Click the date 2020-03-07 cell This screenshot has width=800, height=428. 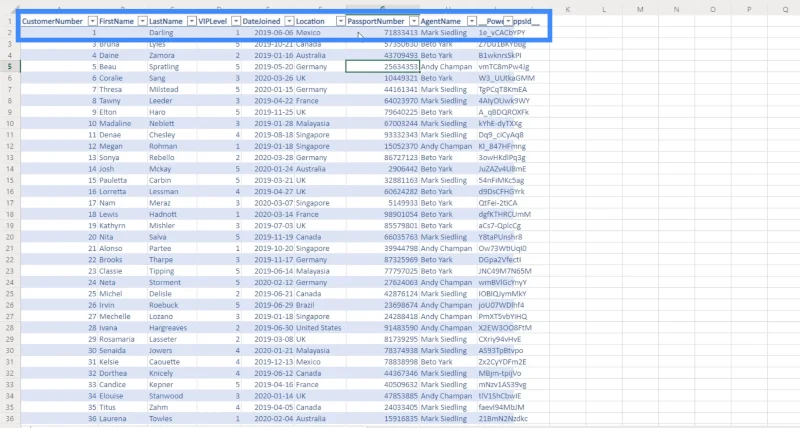point(268,203)
